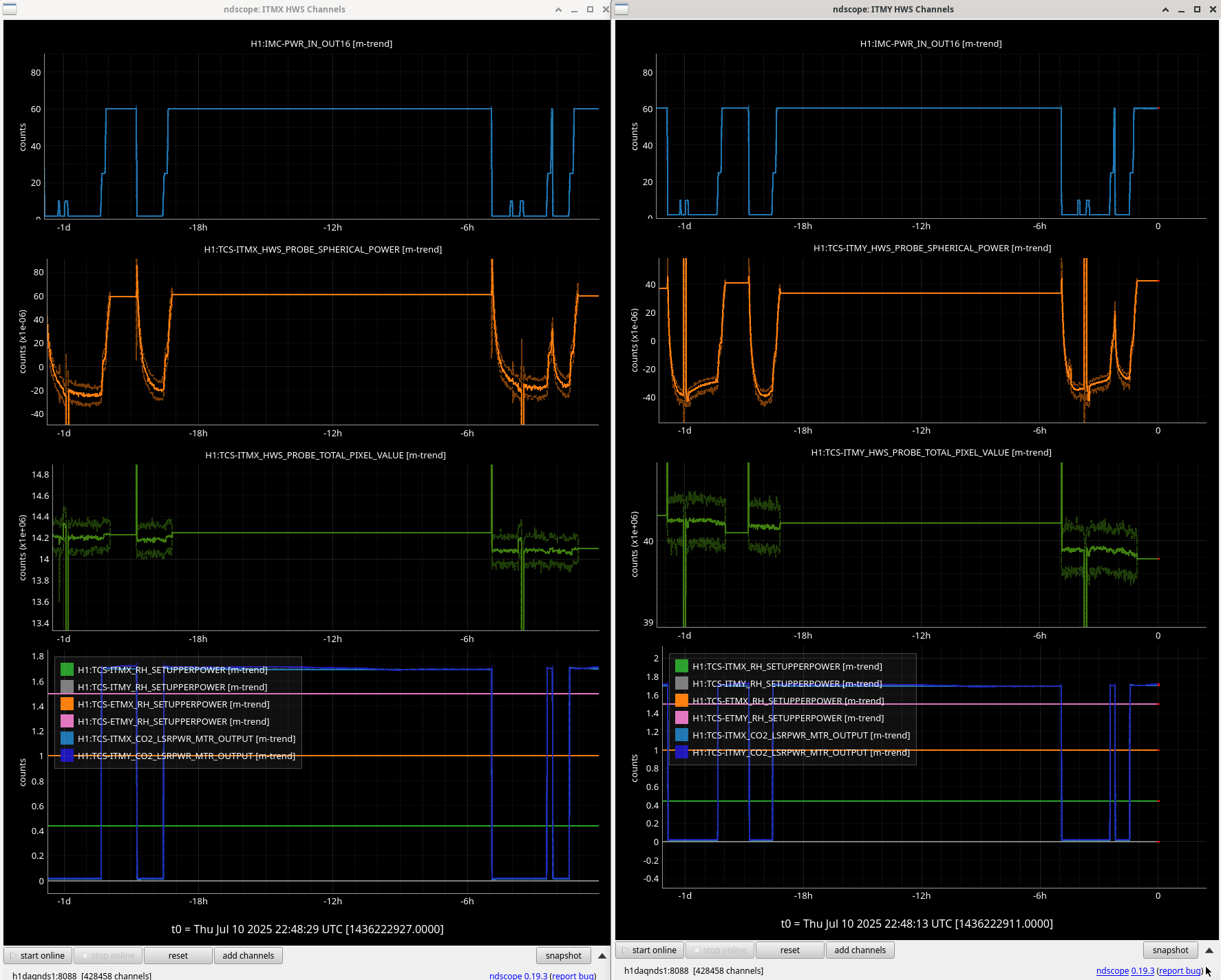The image size is (1221, 980).
Task: Click orange ETMX_RH_SETUPPERPOWER swatch in ITMX legend
Action: point(67,703)
